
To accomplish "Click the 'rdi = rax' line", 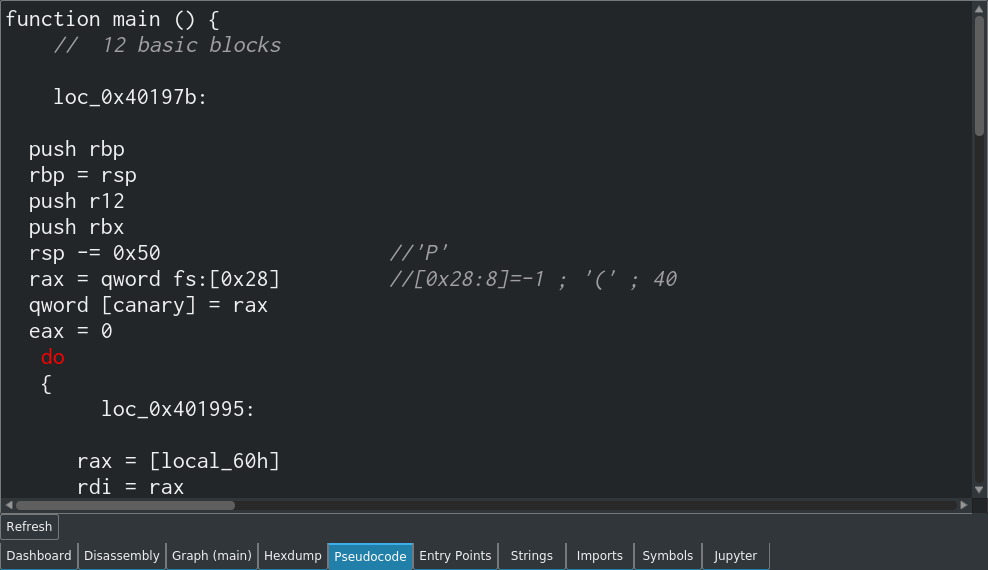I will click(130, 487).
